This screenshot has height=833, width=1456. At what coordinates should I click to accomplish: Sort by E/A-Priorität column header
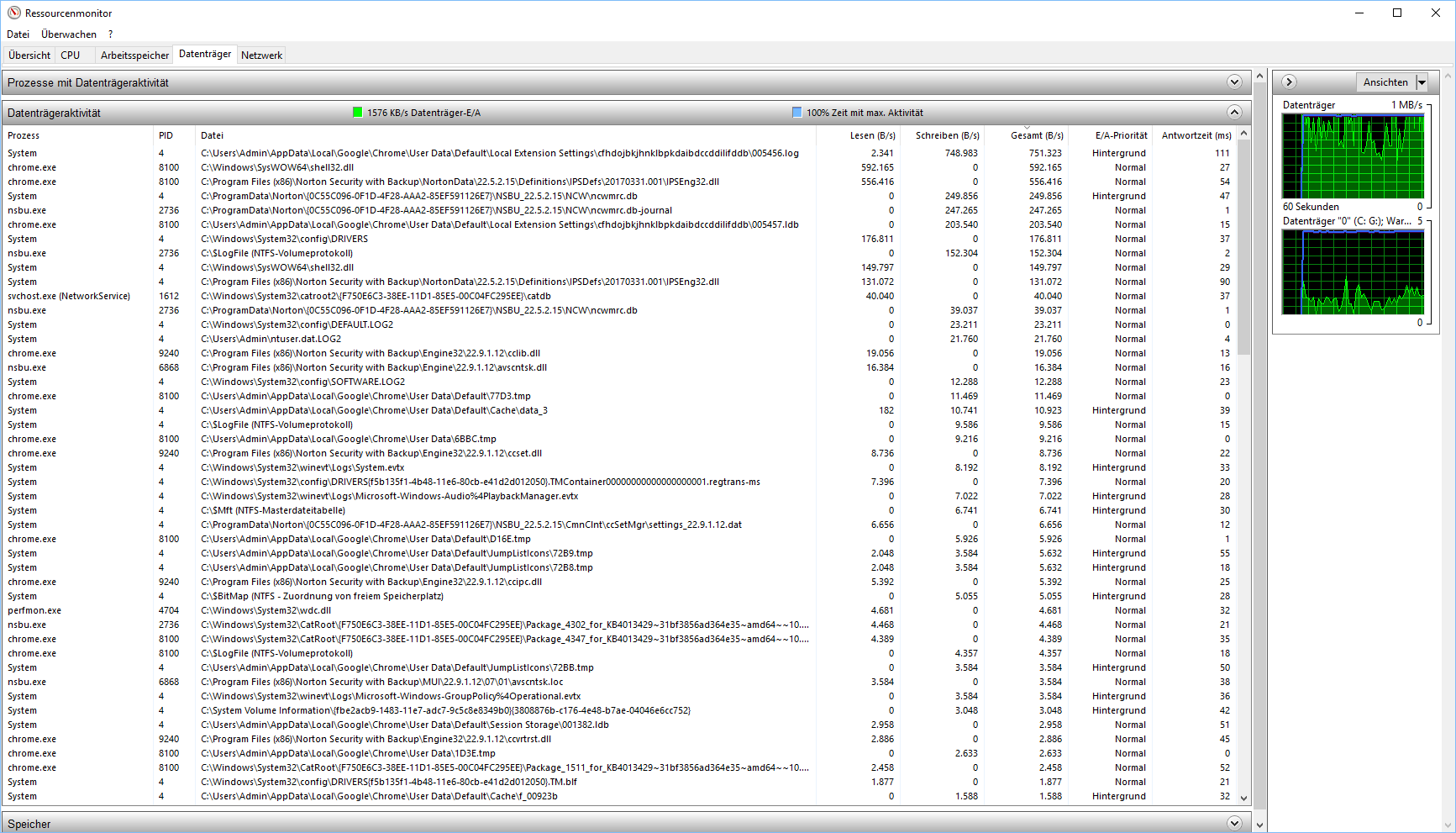[x=1110, y=135]
